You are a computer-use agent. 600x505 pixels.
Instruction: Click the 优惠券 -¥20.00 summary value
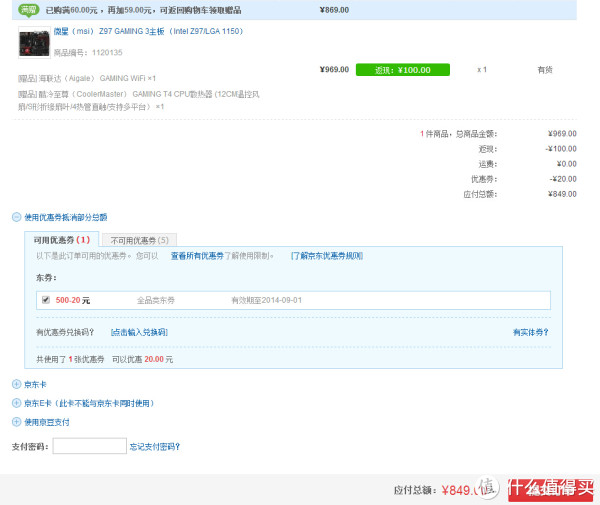click(563, 179)
